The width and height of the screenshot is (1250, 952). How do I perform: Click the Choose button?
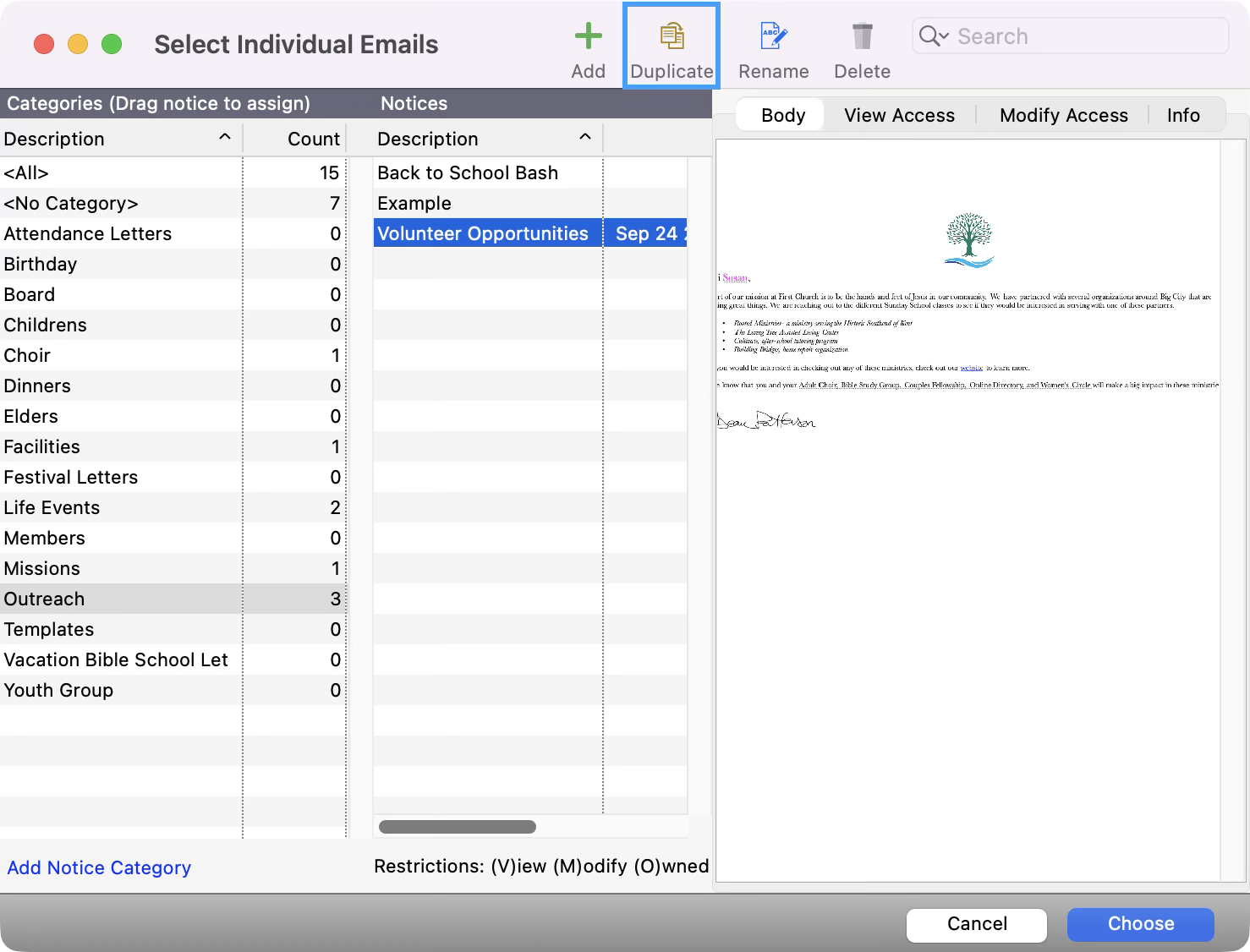tap(1141, 924)
